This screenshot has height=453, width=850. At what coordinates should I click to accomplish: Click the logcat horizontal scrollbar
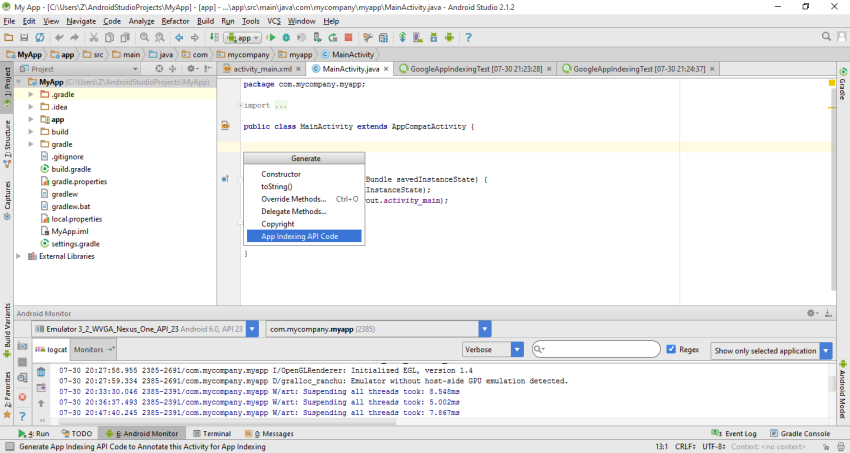[228, 421]
